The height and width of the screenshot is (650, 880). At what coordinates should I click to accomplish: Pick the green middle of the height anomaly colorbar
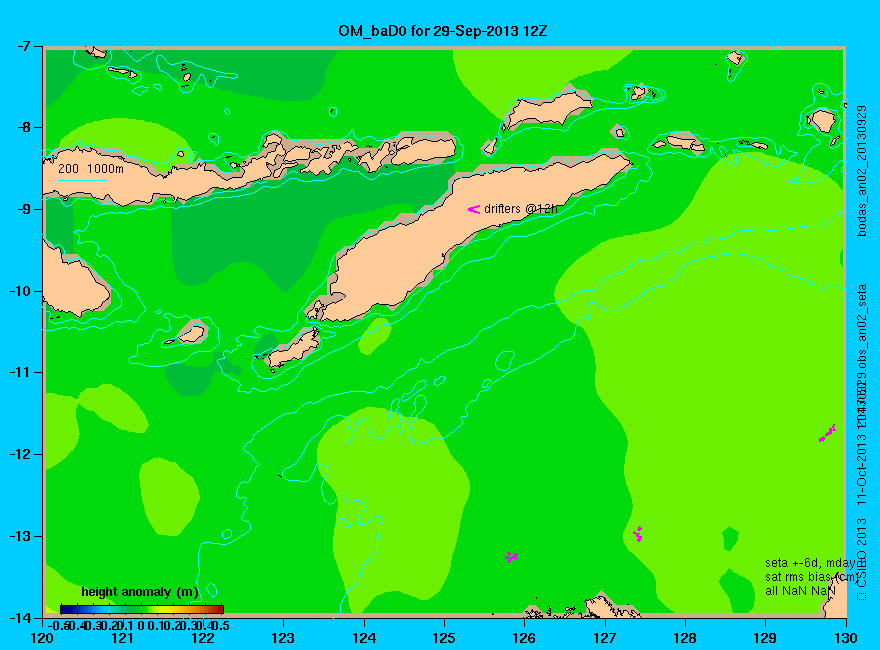[x=142, y=609]
